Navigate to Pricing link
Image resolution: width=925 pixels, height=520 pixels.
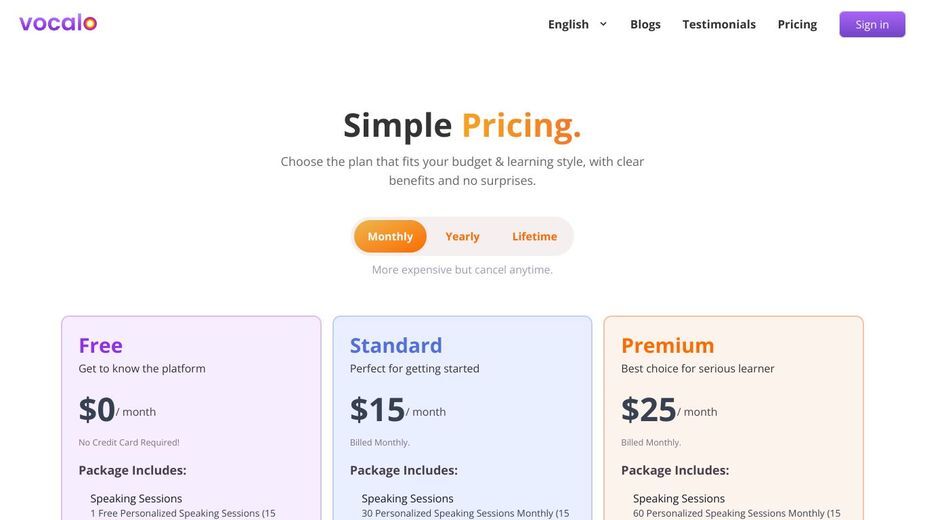[797, 24]
